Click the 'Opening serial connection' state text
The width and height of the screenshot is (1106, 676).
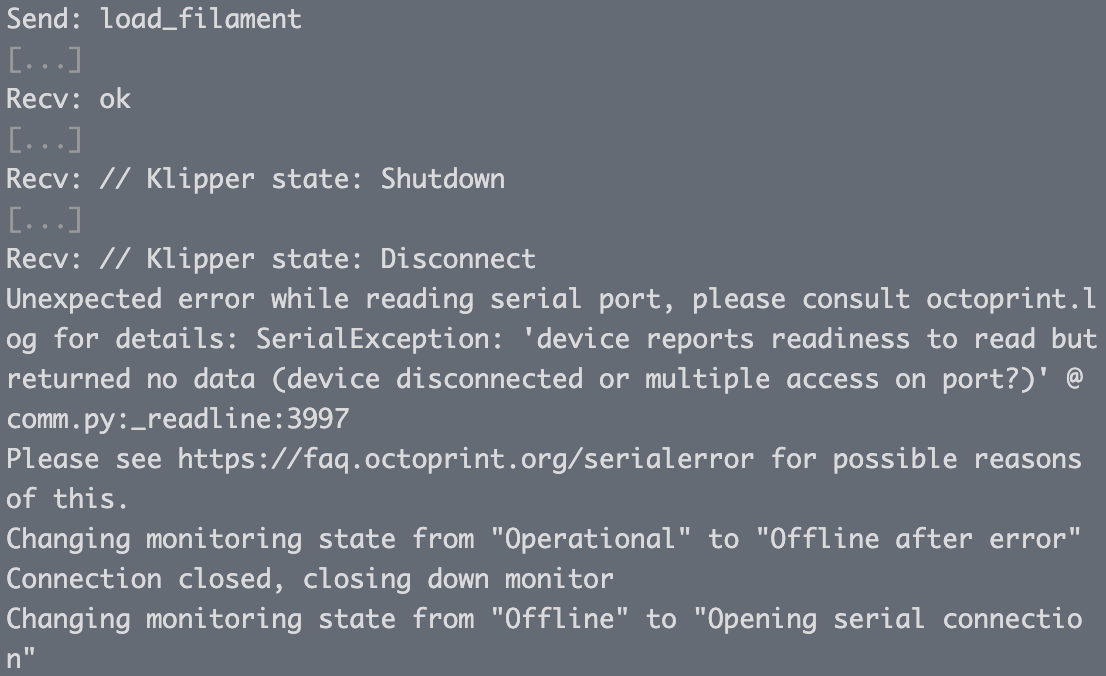click(x=887, y=619)
